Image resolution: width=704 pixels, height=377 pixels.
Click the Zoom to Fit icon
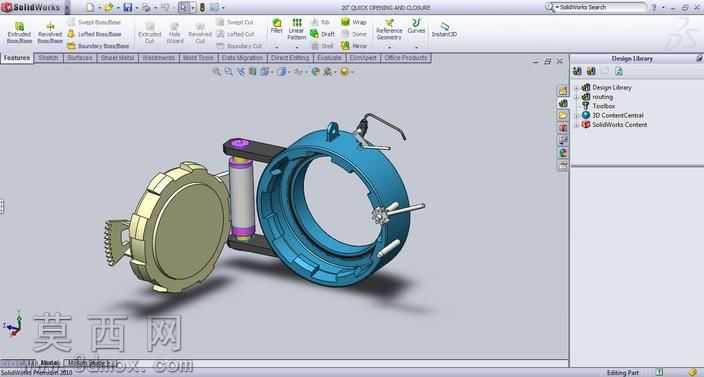point(216,71)
